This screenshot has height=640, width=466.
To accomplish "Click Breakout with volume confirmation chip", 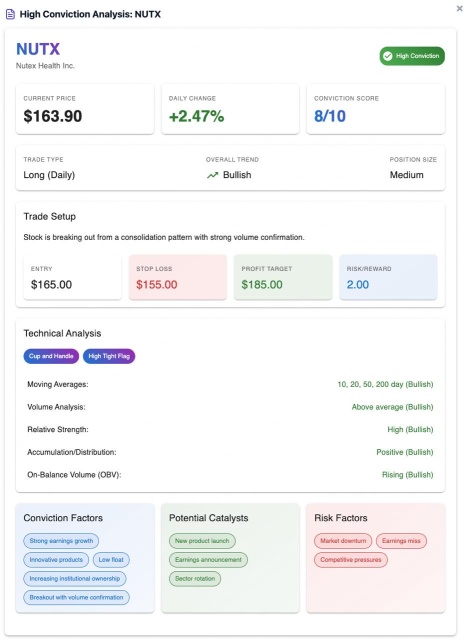I will 76,597.
